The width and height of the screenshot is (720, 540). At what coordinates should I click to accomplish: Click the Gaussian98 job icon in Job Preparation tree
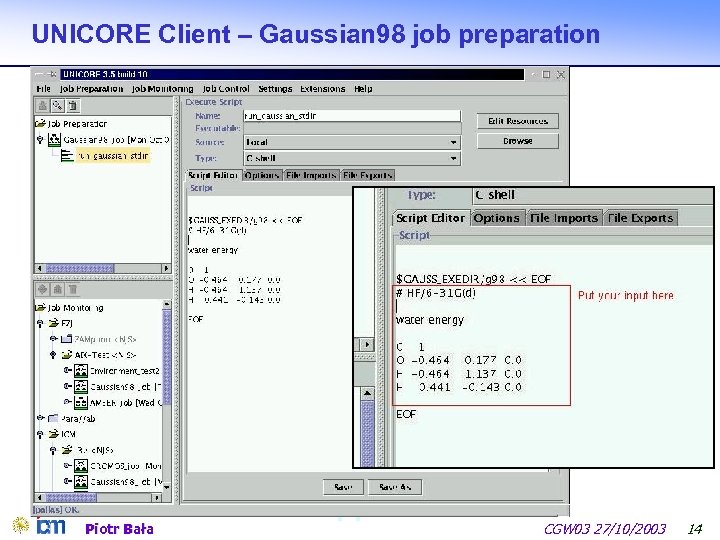(x=54, y=139)
